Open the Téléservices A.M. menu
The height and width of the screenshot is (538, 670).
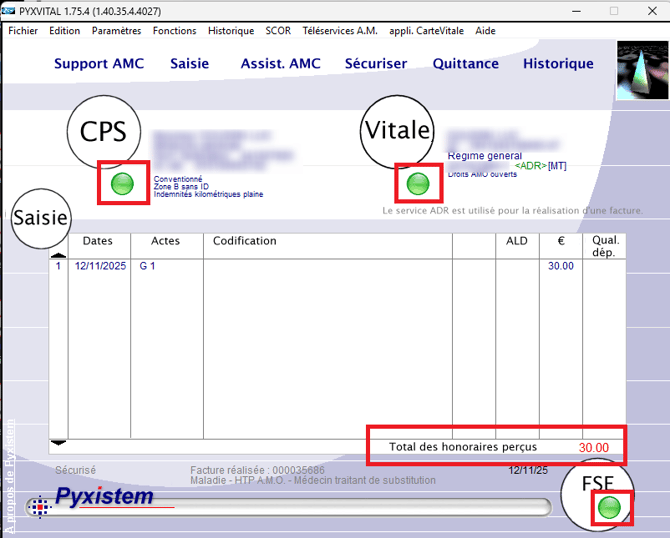pyautogui.click(x=339, y=31)
